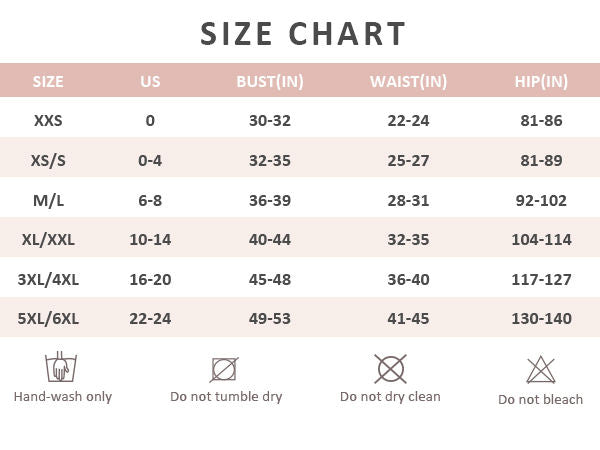Click the 36-40 waist measurement cell
Screen dimensions: 600x450
click(408, 279)
